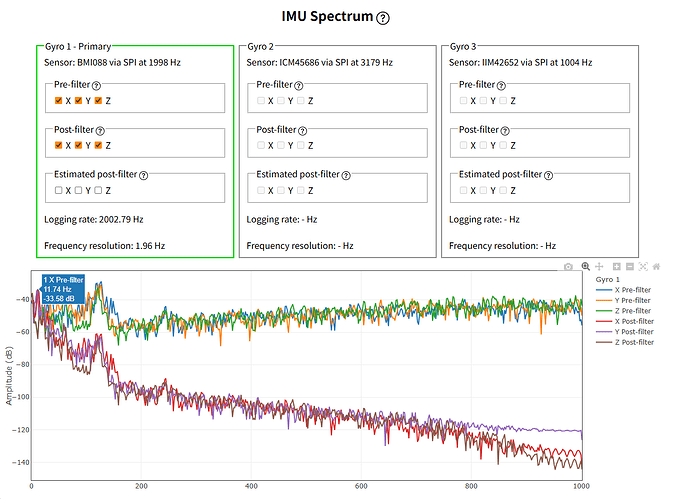Toggle Z Post-filter legend entry

click(632, 342)
